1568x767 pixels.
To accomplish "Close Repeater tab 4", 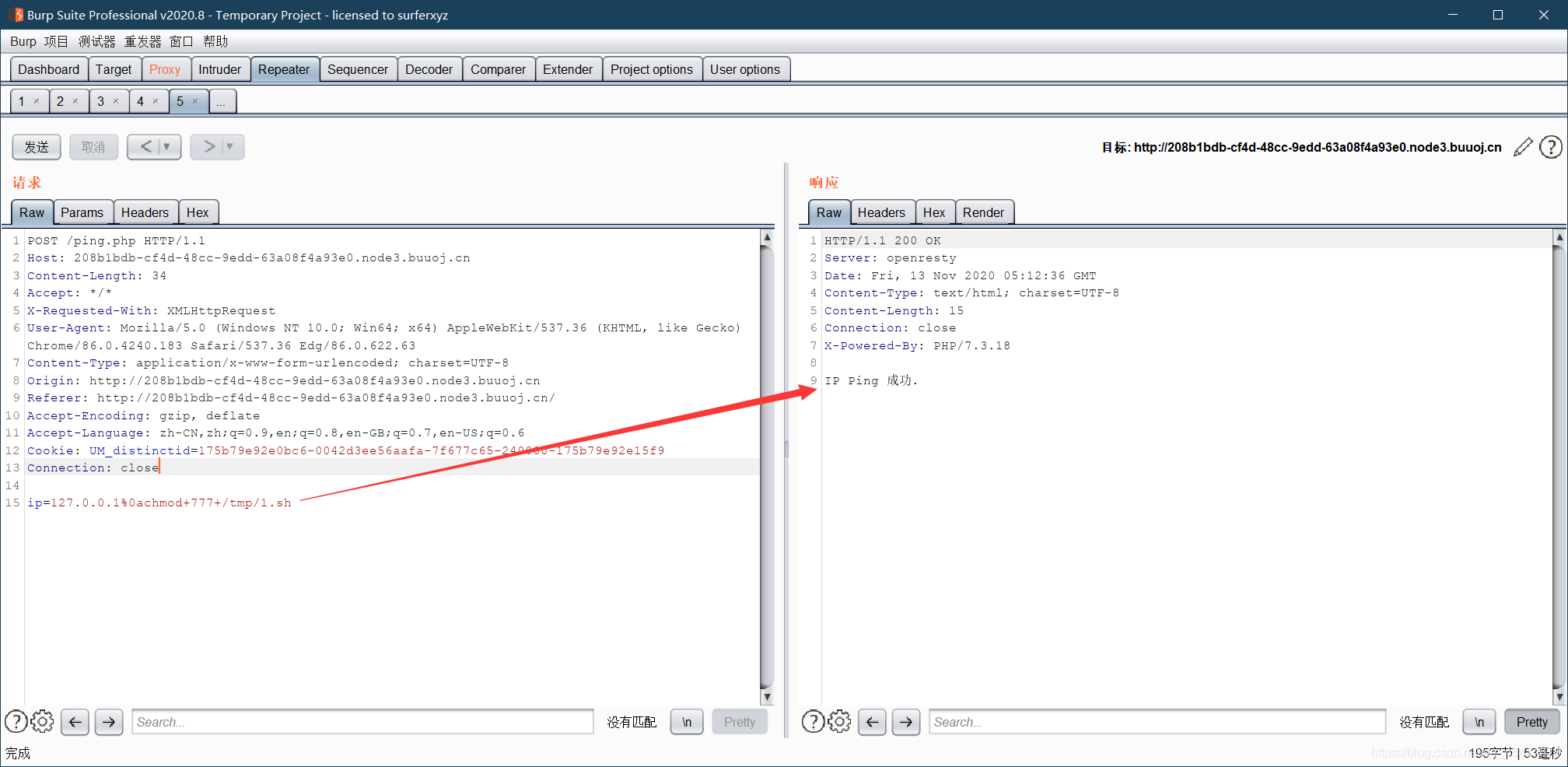I will point(156,101).
